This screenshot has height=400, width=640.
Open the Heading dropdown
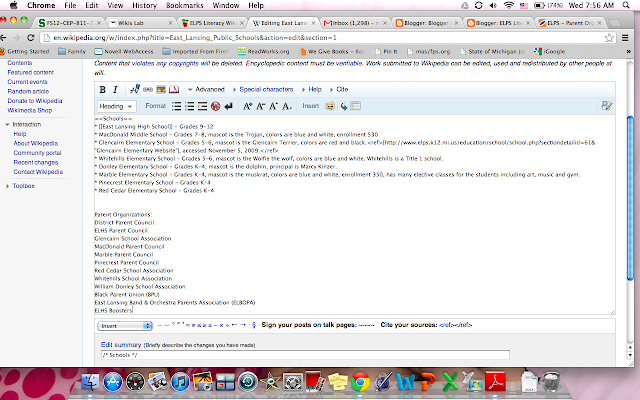pos(116,106)
